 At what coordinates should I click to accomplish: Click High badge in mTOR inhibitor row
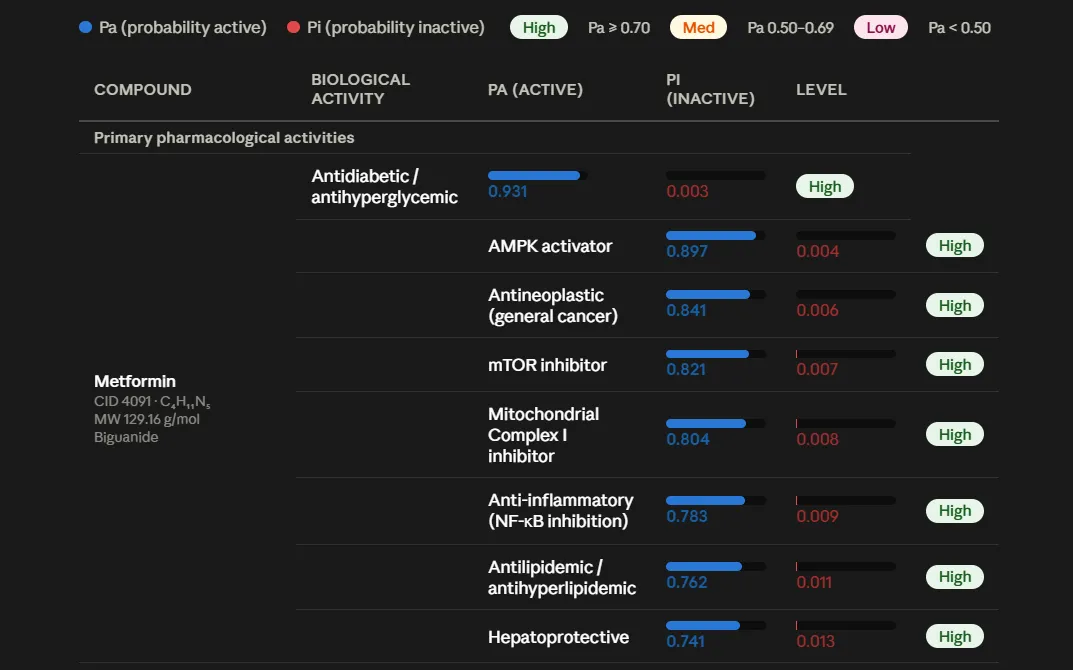(955, 365)
